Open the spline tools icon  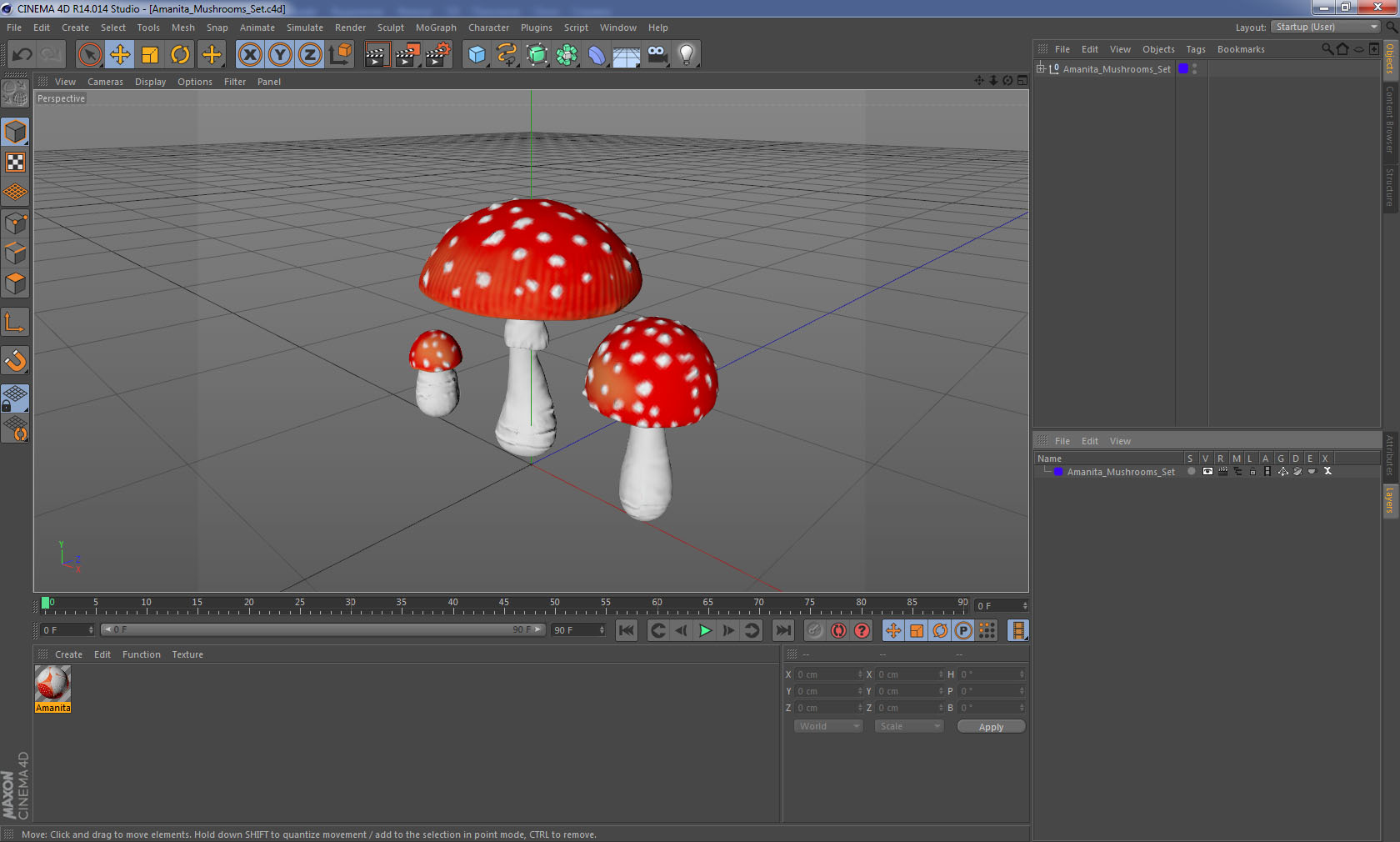pyautogui.click(x=507, y=55)
